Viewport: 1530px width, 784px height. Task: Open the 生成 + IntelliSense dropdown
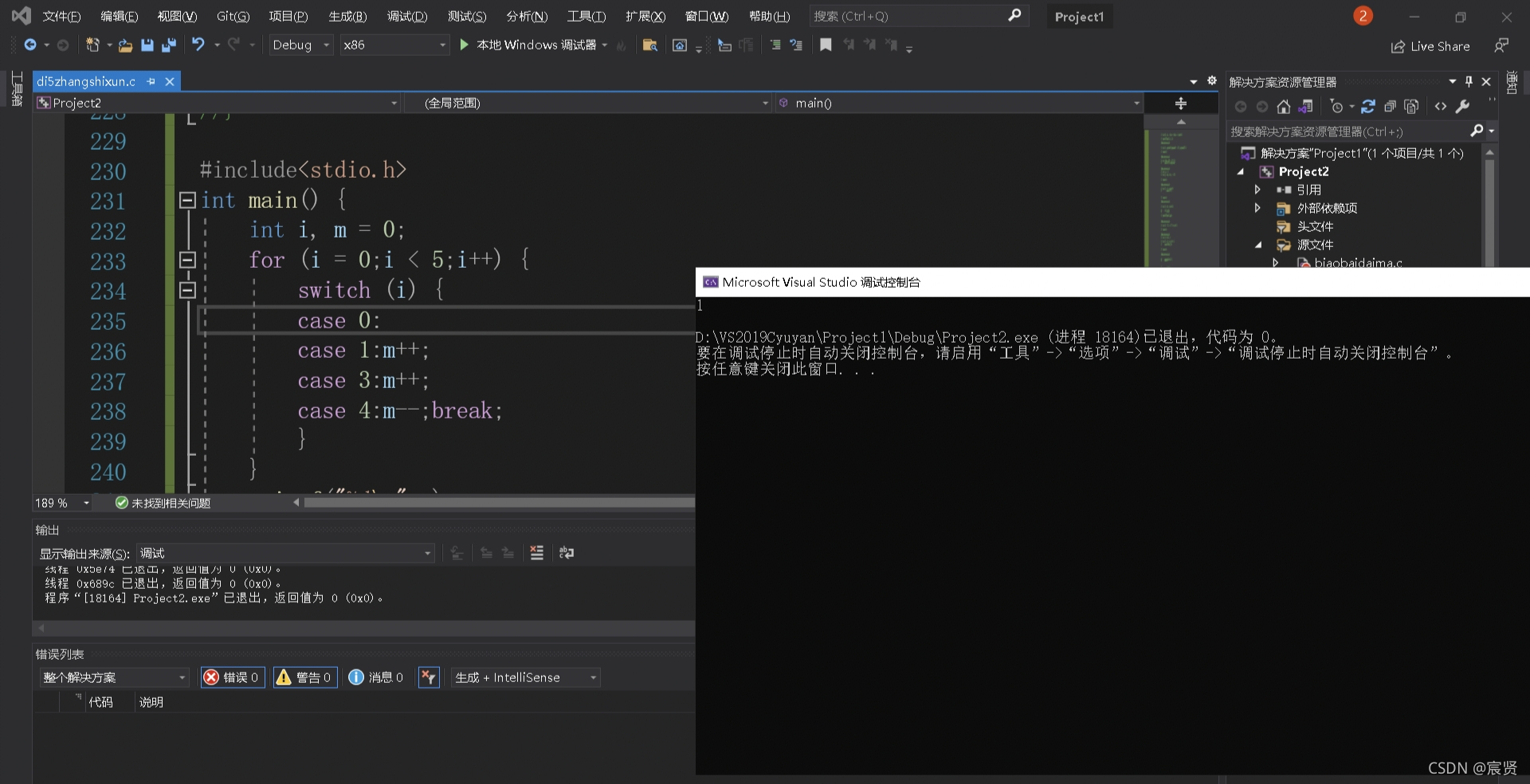(526, 677)
